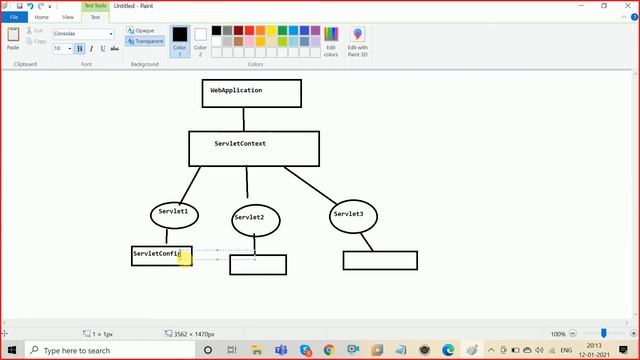Click the Paste clipboard icon
This screenshot has height=360, width=640.
(x=13, y=35)
